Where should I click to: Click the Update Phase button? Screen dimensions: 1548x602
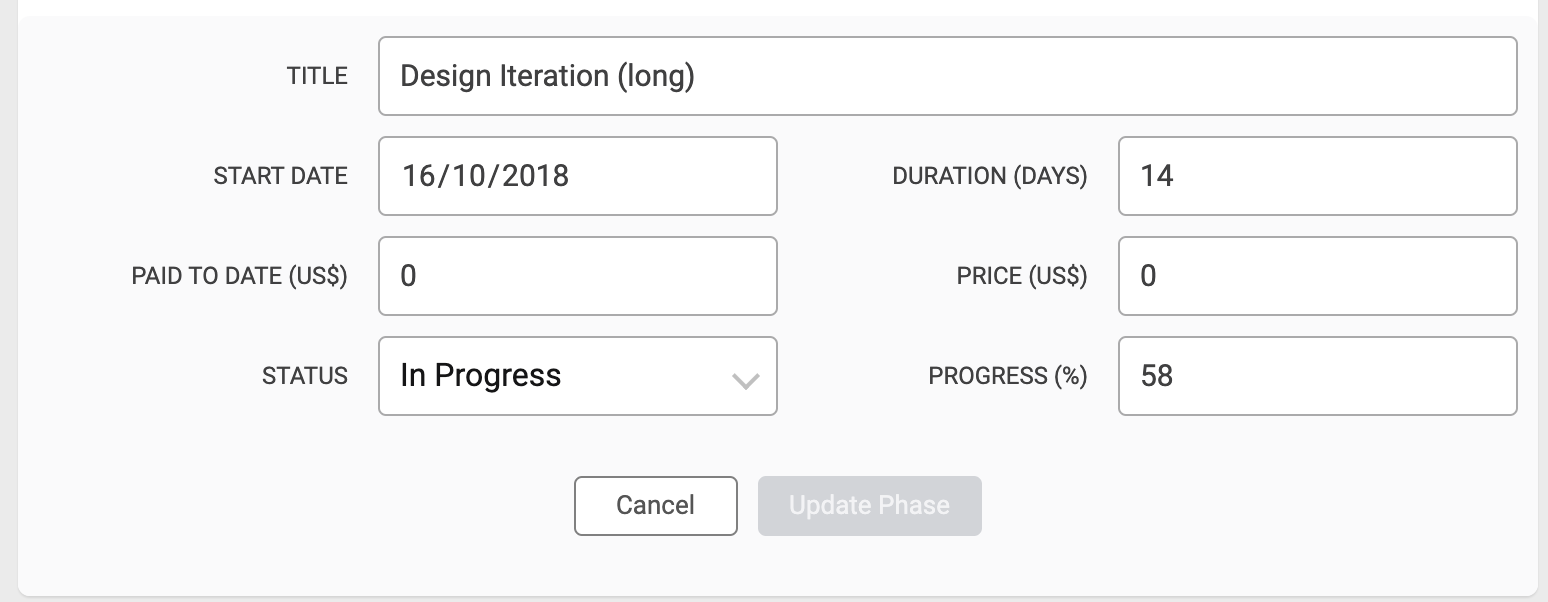[869, 505]
